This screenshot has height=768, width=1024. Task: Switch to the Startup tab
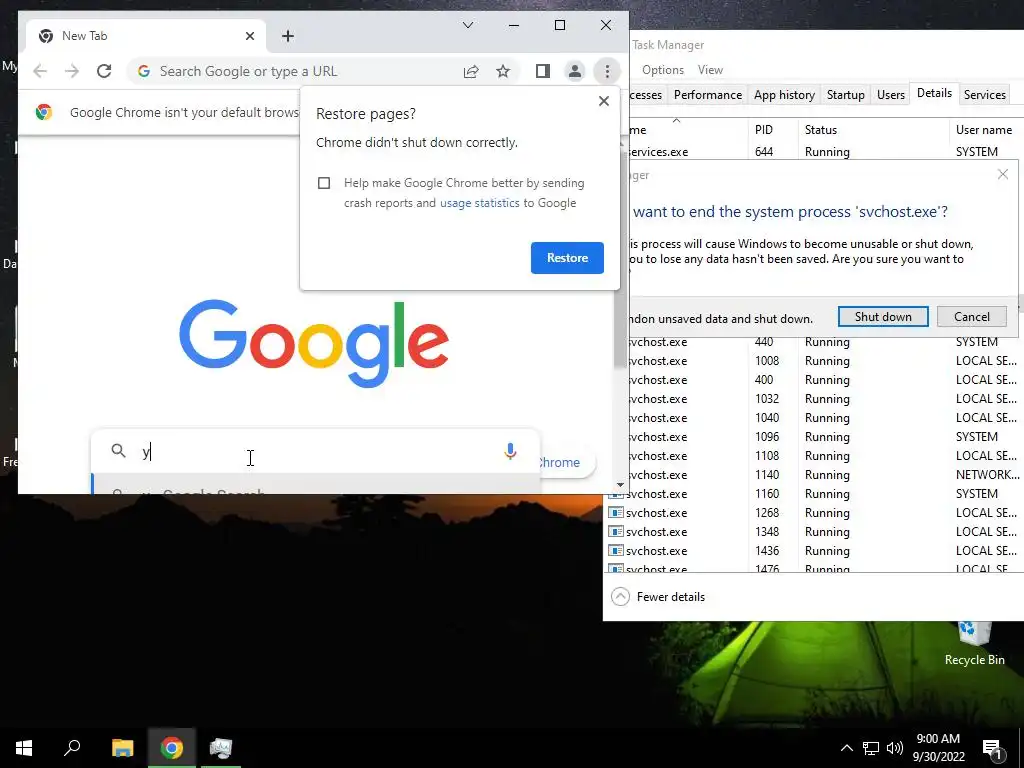pyautogui.click(x=845, y=95)
